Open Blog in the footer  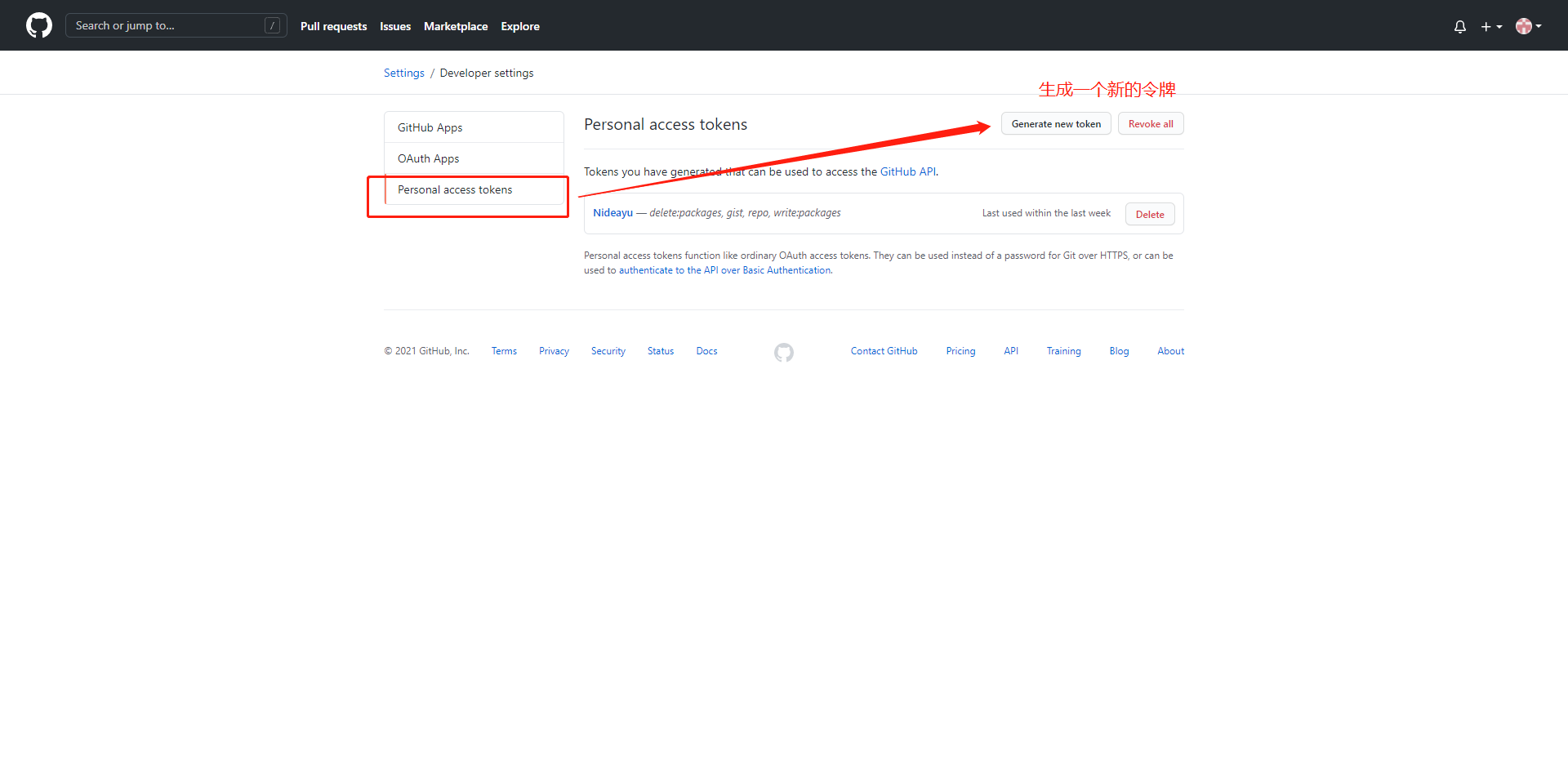(x=1120, y=351)
